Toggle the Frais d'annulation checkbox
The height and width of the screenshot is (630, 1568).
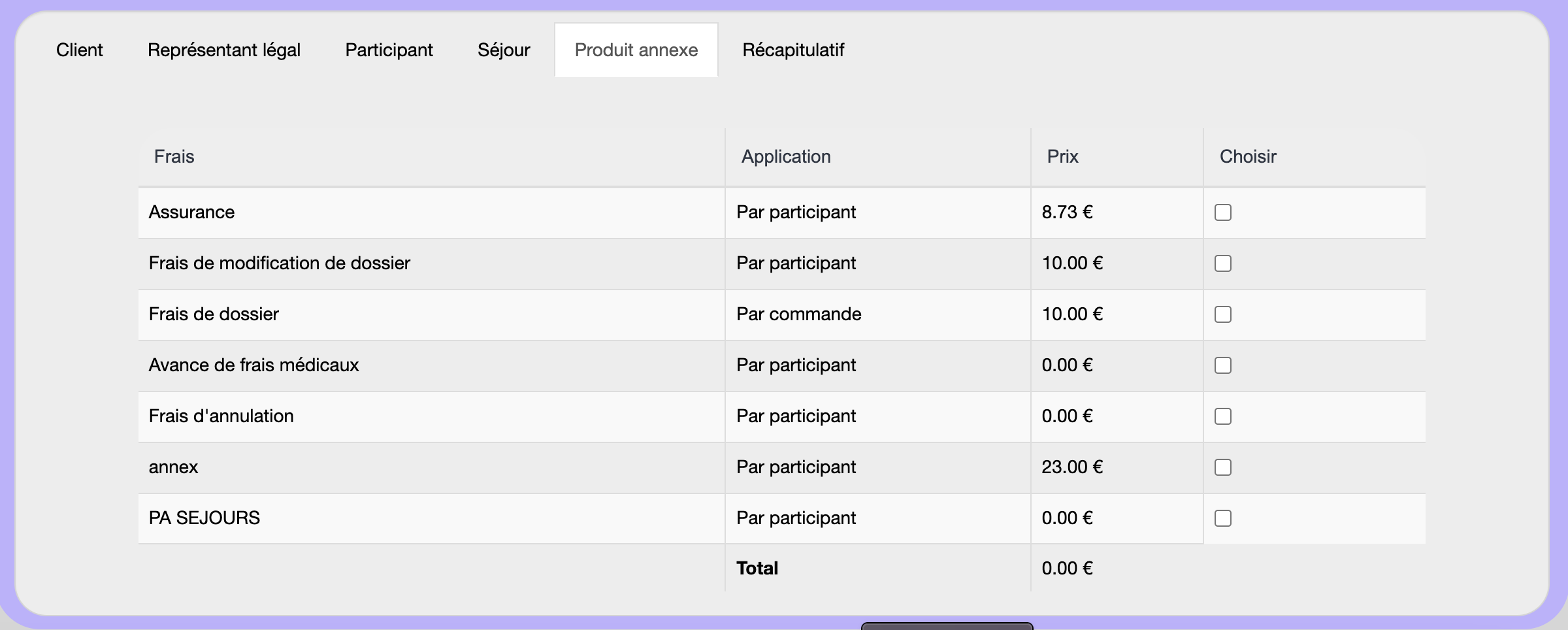pyautogui.click(x=1222, y=416)
